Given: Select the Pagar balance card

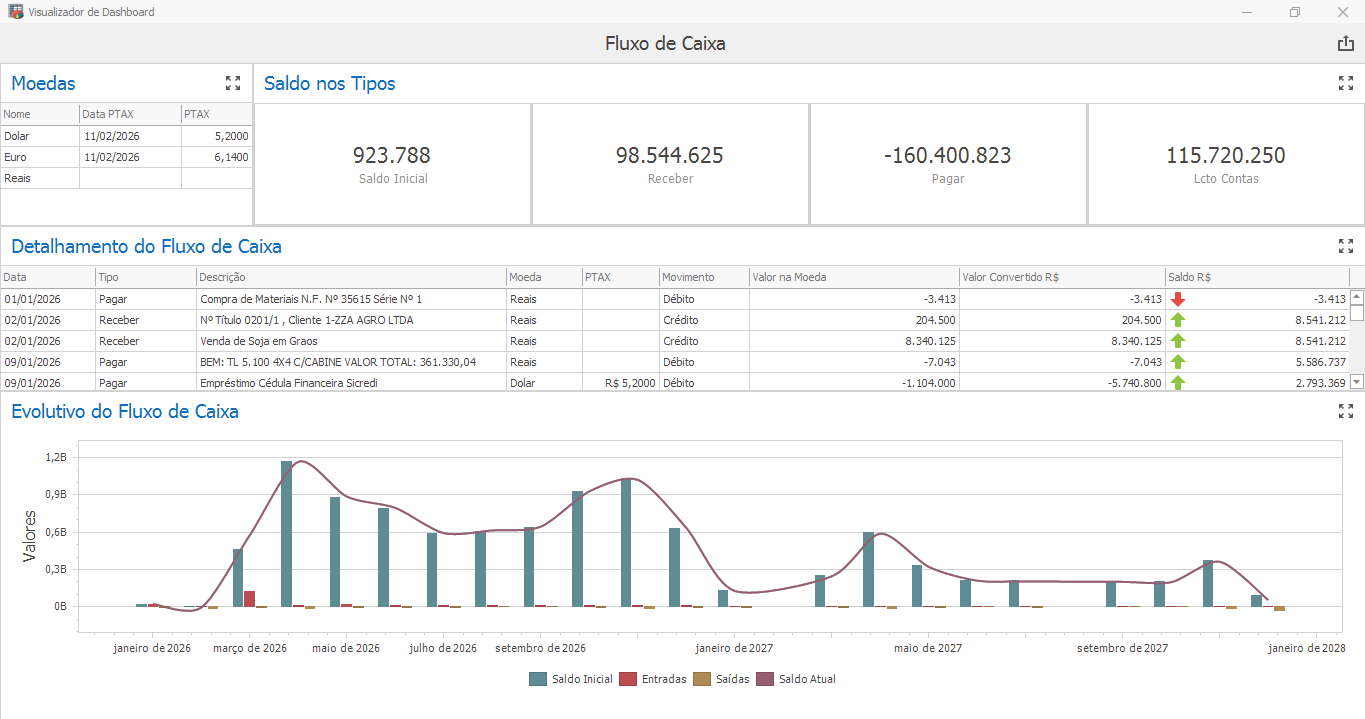Looking at the screenshot, I should pyautogui.click(x=947, y=165).
